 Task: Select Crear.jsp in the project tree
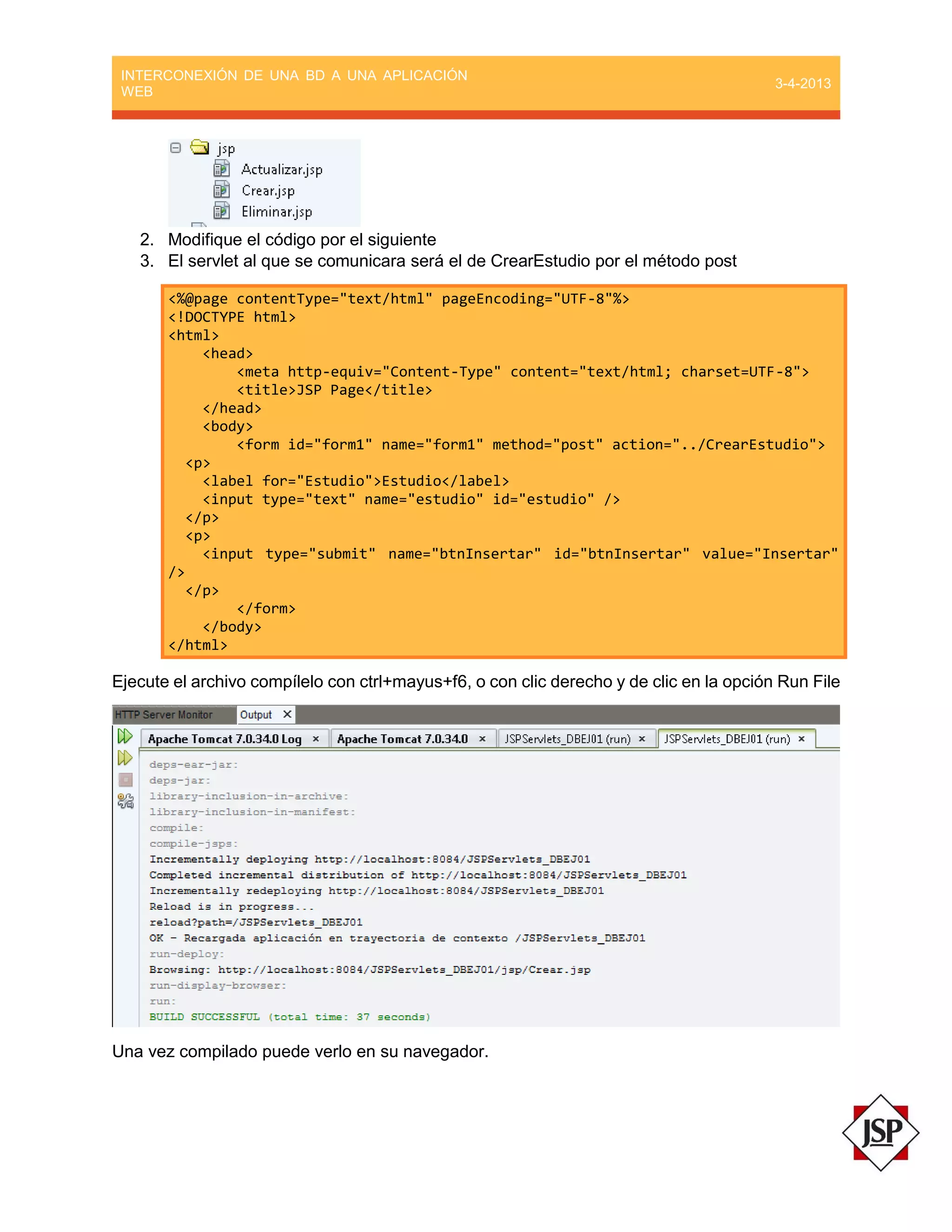[x=268, y=191]
